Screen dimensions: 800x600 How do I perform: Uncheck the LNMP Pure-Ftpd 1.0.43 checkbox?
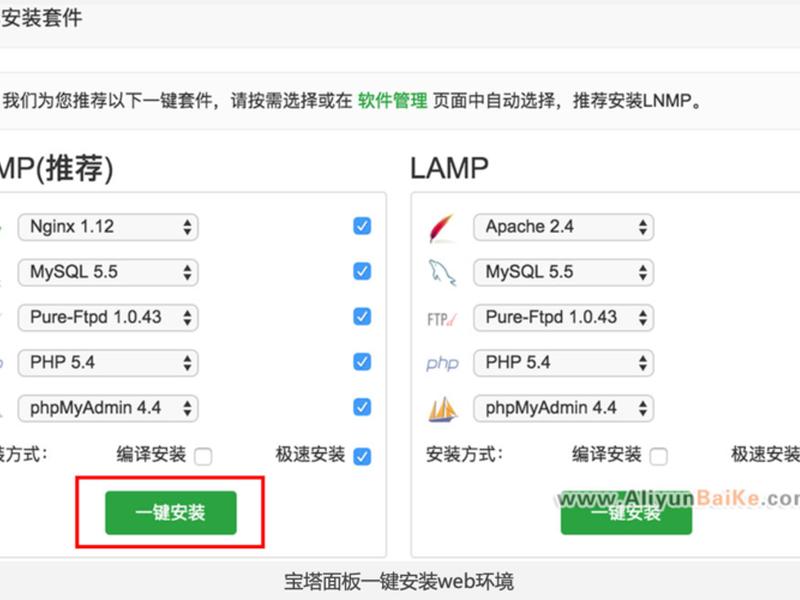(362, 317)
